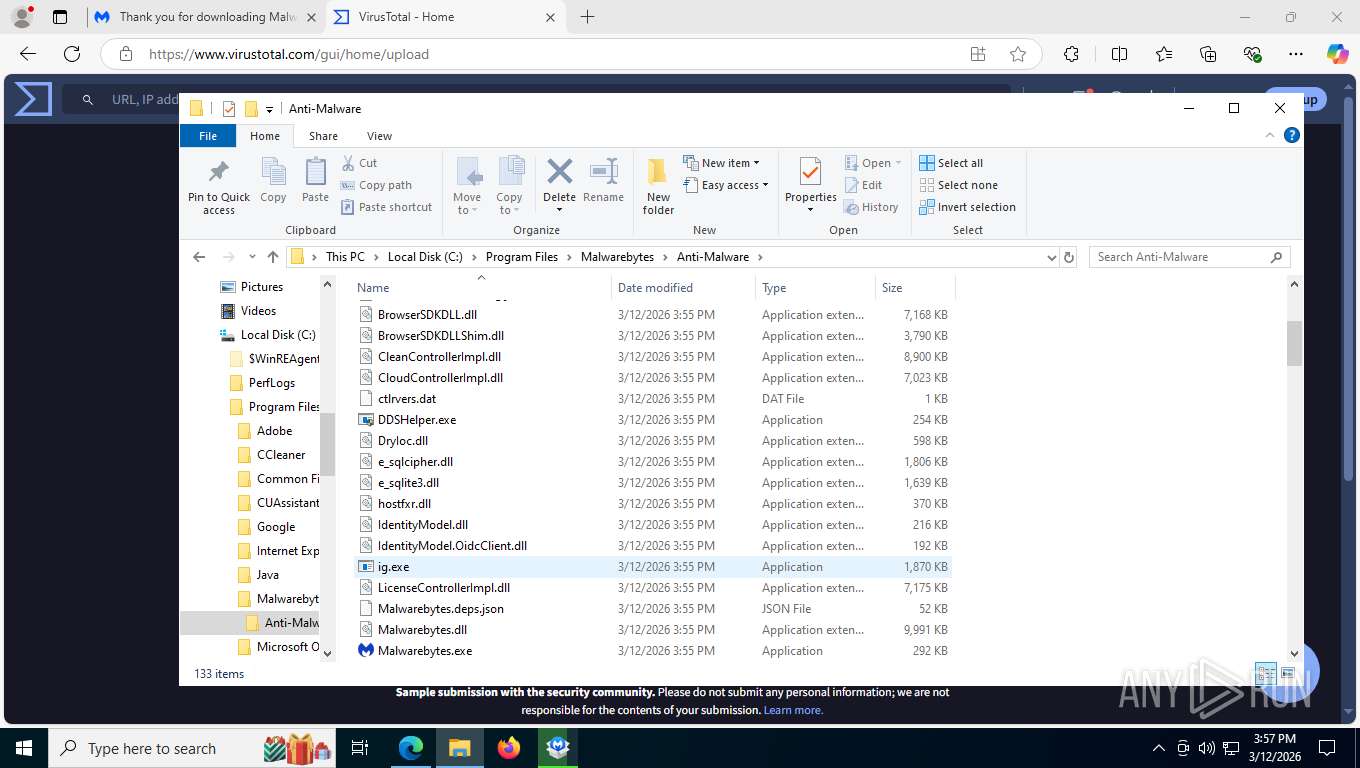Screen dimensions: 1360x768
Task: Expand Easy access dropdown
Action: coord(726,185)
